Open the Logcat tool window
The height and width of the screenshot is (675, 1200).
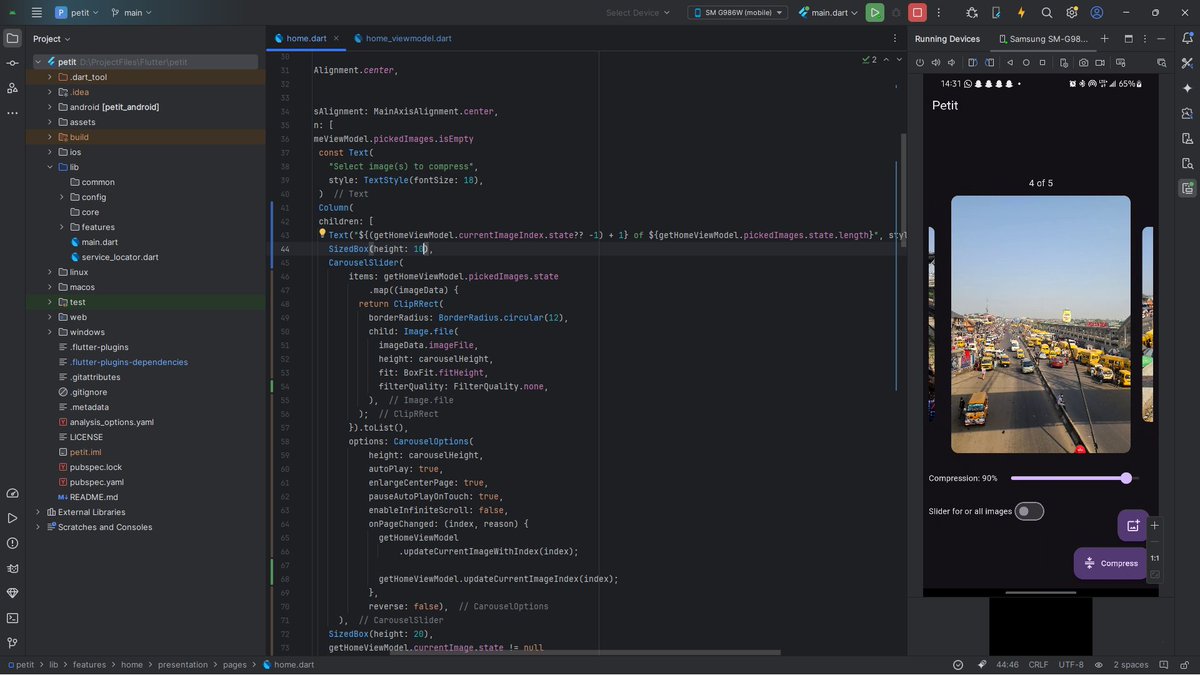coord(12,568)
